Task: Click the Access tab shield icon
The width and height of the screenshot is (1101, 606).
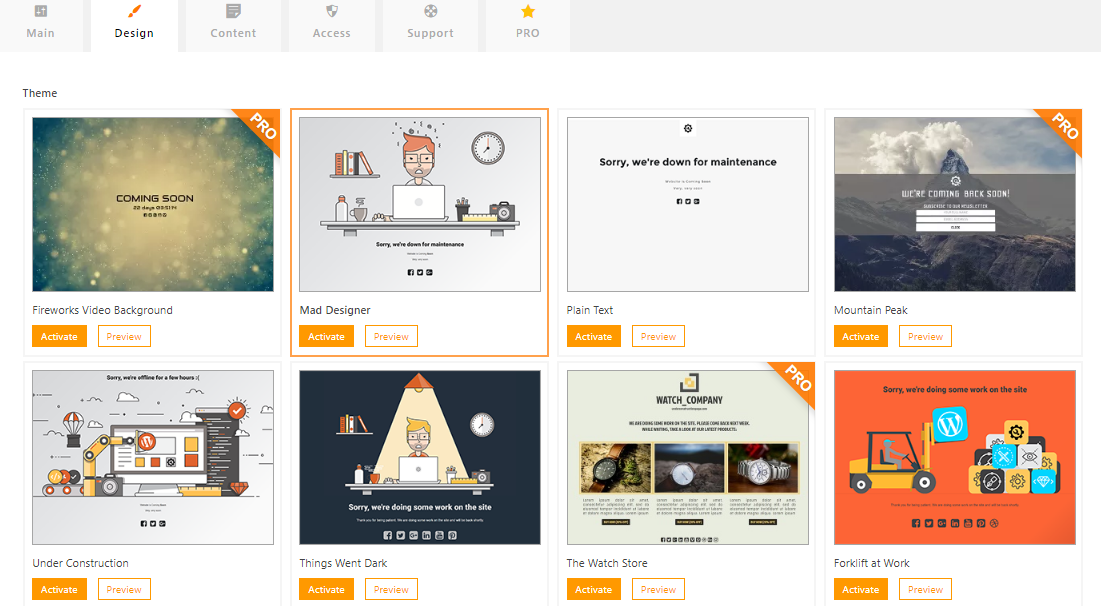Action: (332, 12)
